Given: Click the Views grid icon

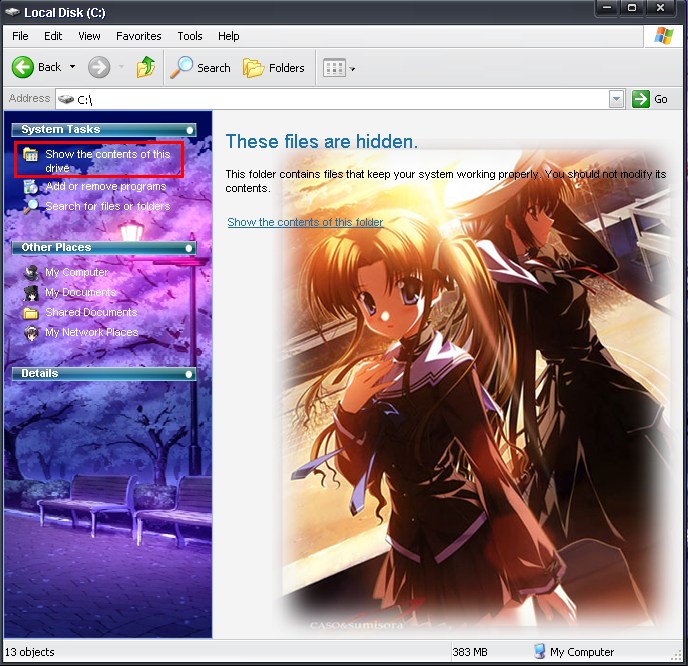Looking at the screenshot, I should click(x=334, y=68).
